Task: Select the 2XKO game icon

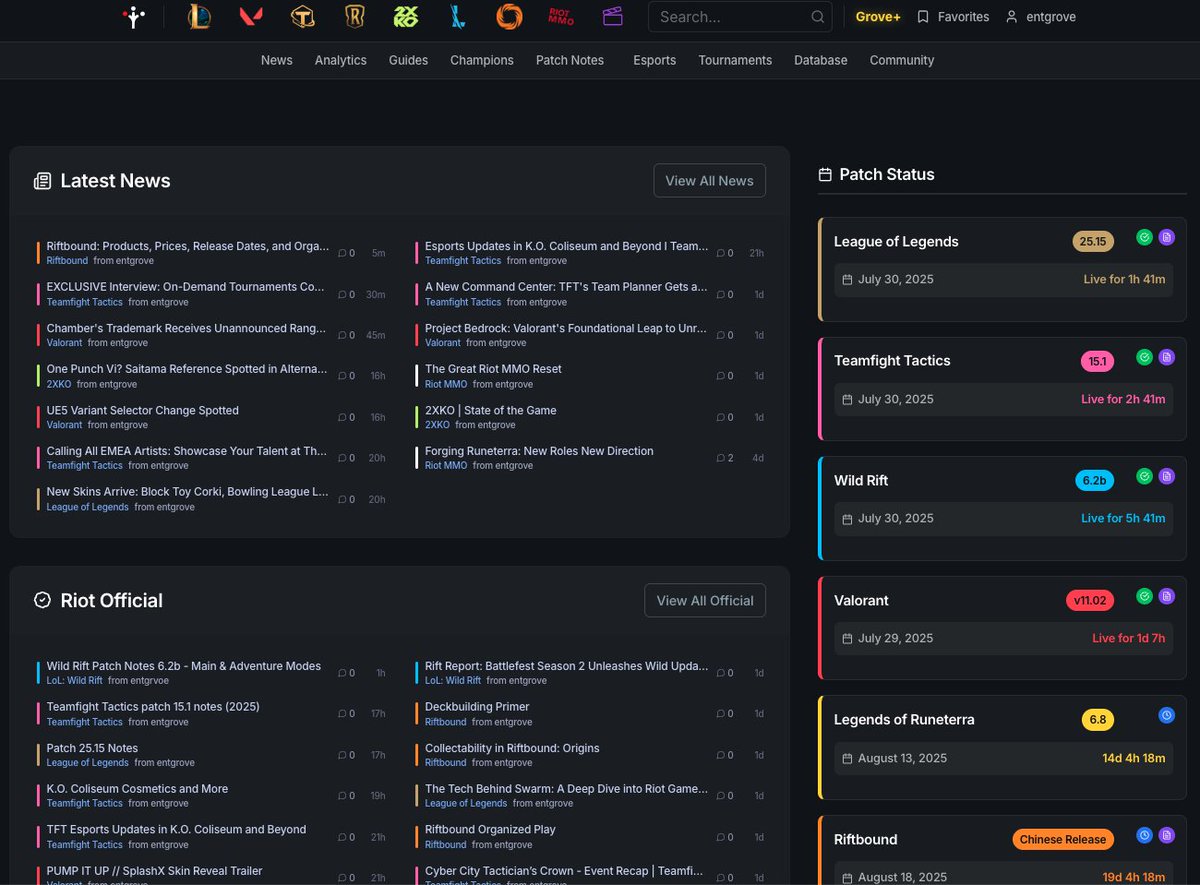Action: pos(406,17)
